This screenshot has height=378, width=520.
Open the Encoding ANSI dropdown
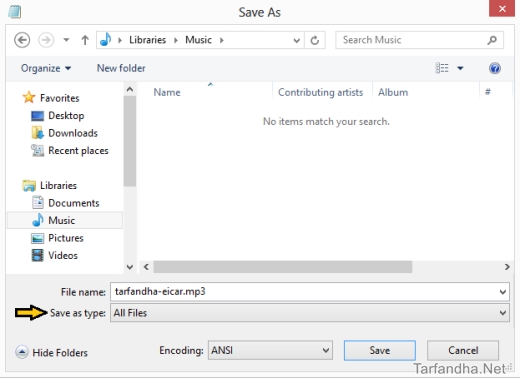(270, 350)
